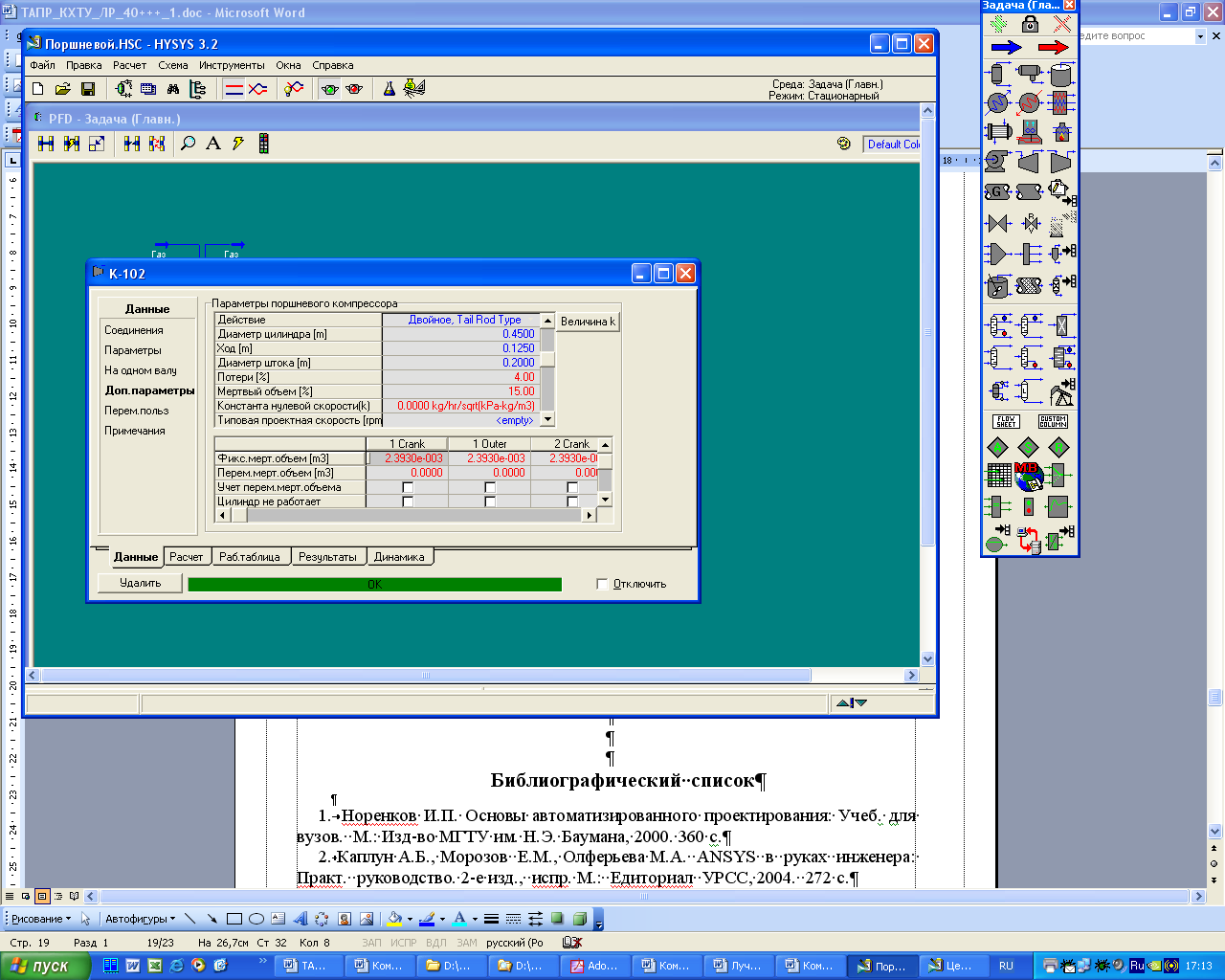Edit the Диаметр цилиндра value 0.4500
The width and height of the screenshot is (1225, 980).
click(461, 334)
